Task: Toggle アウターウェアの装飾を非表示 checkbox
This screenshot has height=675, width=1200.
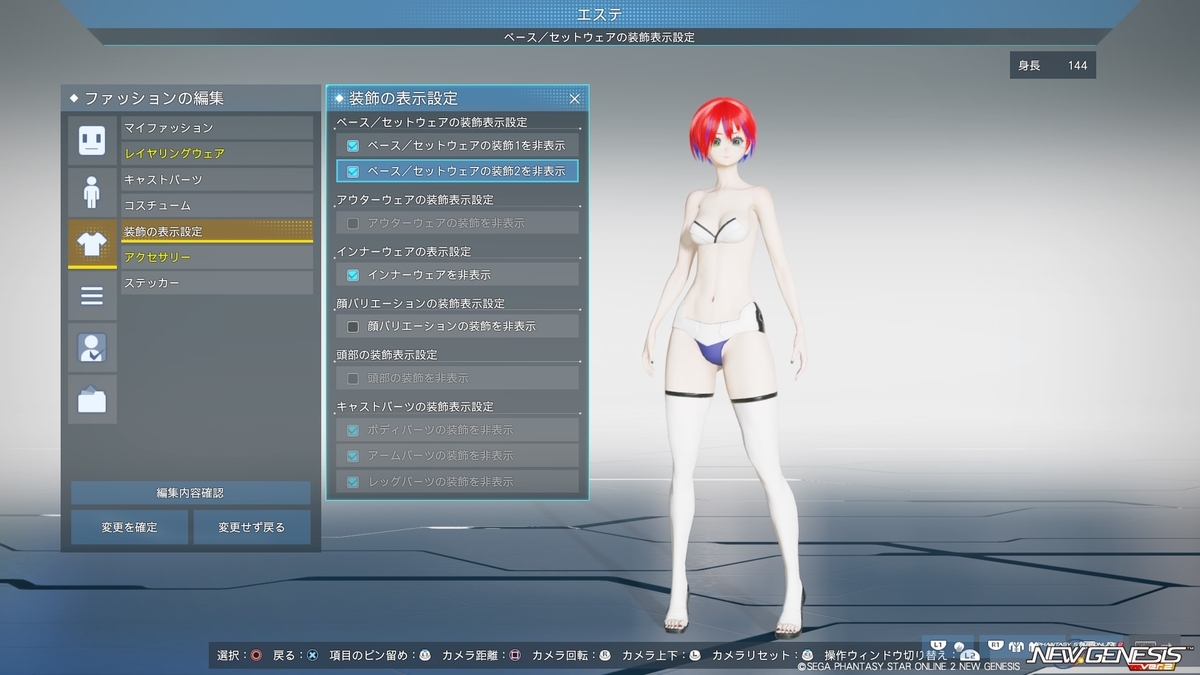Action: point(352,223)
